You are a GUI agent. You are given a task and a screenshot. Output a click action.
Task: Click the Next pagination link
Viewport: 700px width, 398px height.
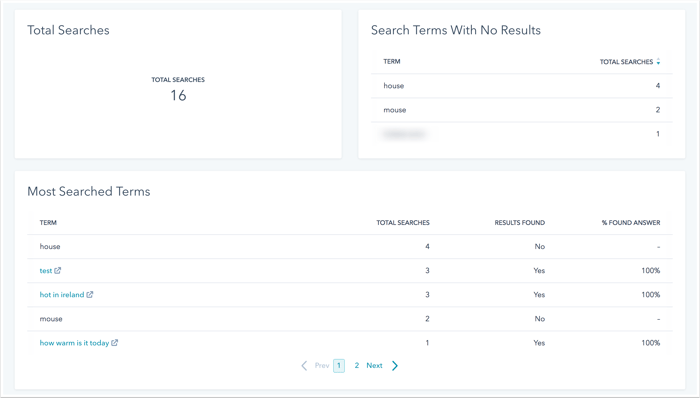coord(374,365)
